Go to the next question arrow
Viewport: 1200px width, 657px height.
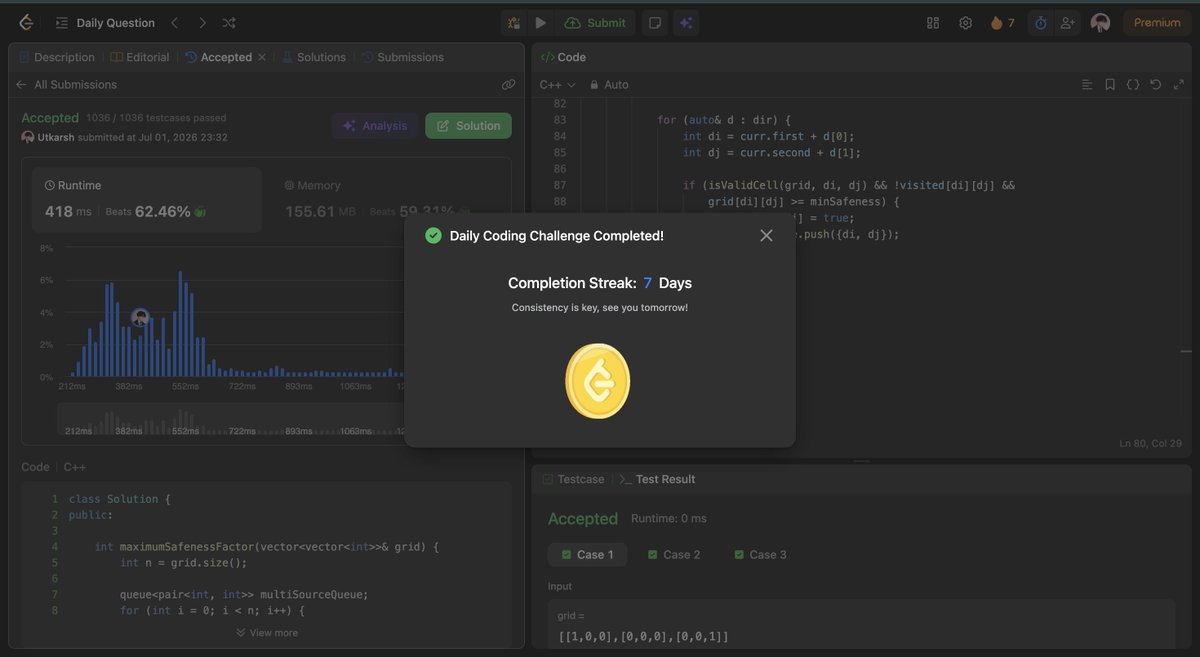click(202, 22)
